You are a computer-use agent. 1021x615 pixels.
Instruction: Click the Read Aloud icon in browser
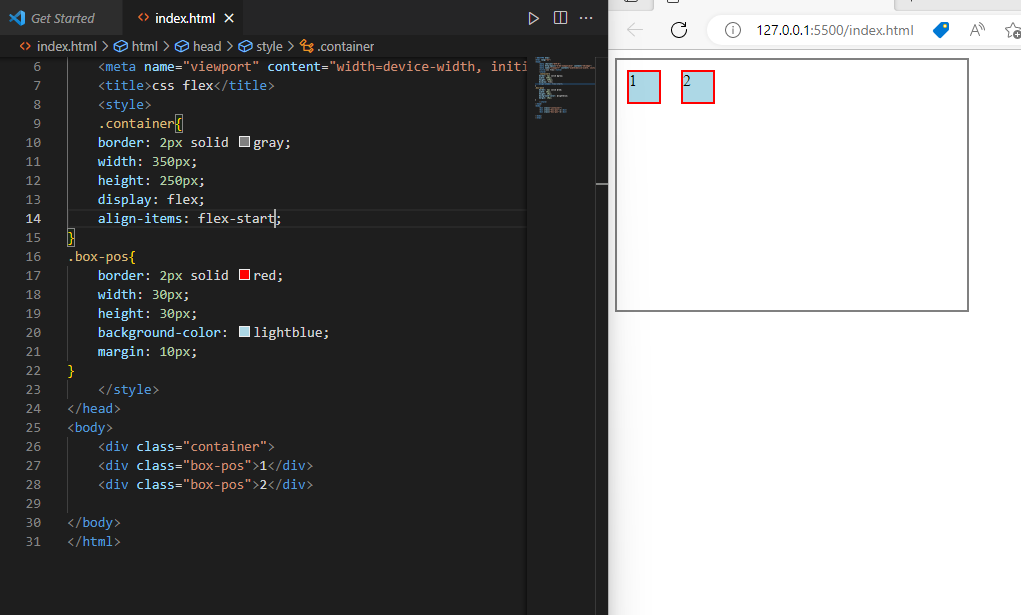pyautogui.click(x=977, y=29)
